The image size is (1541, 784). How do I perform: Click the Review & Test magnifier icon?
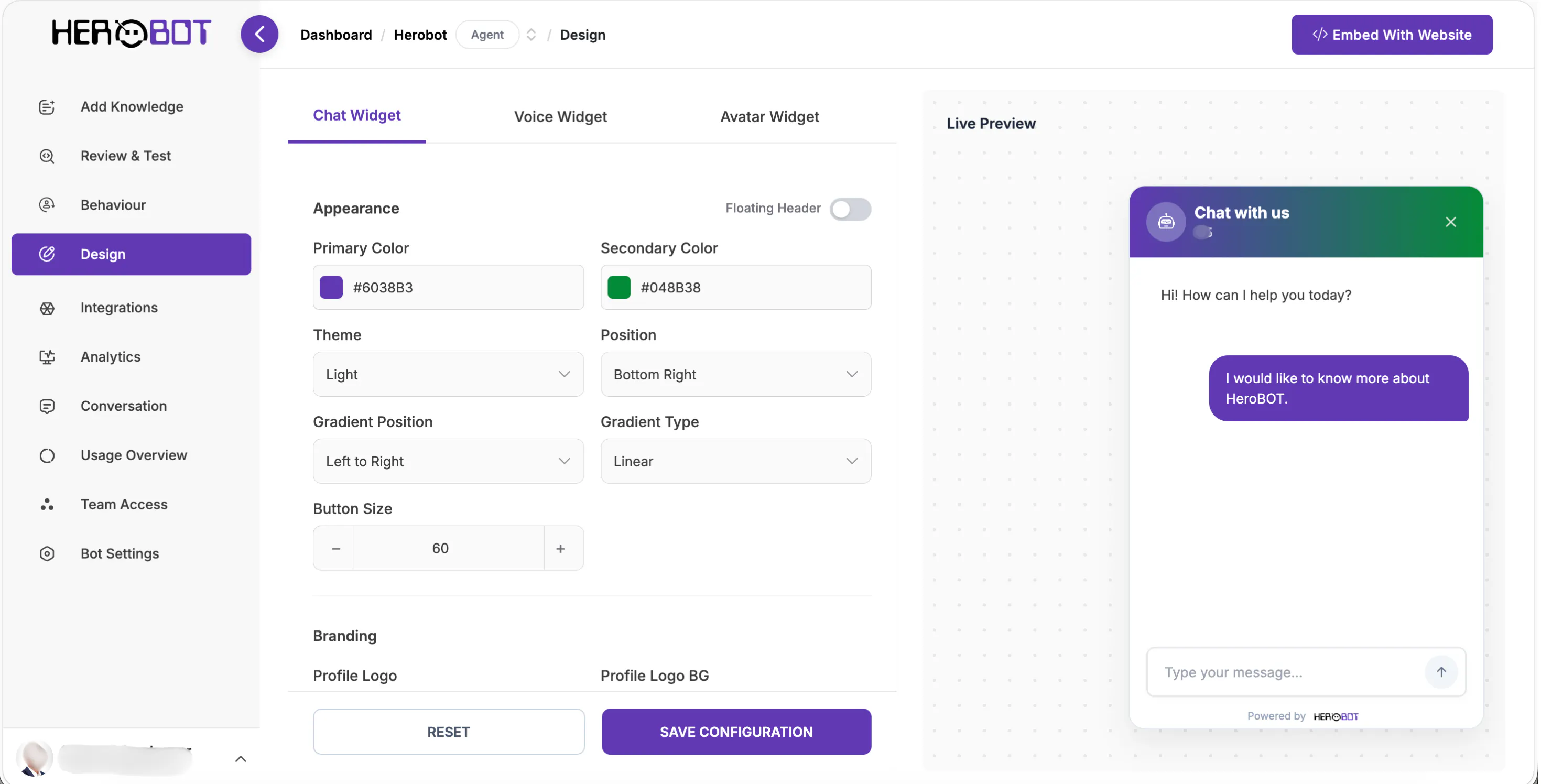click(x=47, y=156)
